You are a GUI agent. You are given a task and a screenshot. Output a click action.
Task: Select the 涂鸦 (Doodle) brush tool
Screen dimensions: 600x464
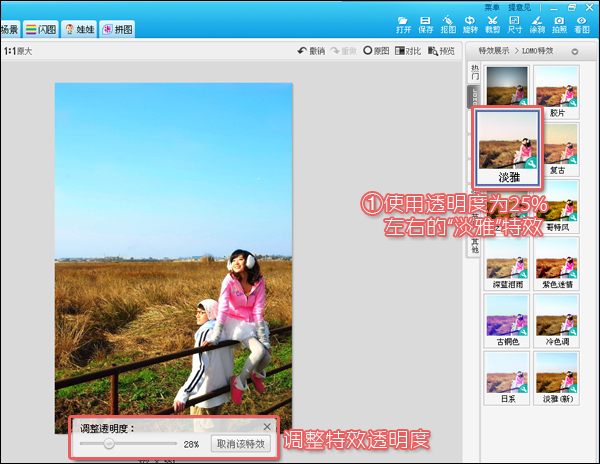click(x=537, y=24)
